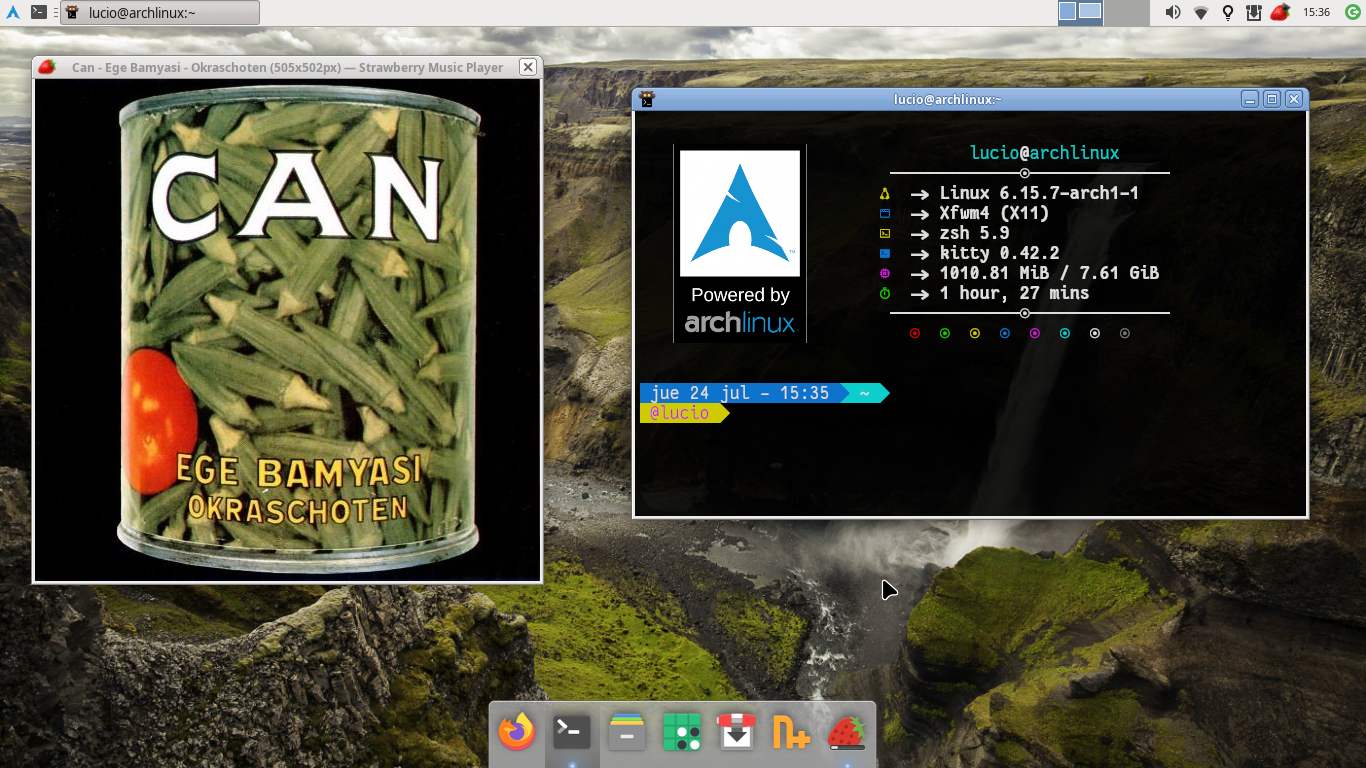Open the file manager dock icon
This screenshot has width=1366, height=768.
626,732
